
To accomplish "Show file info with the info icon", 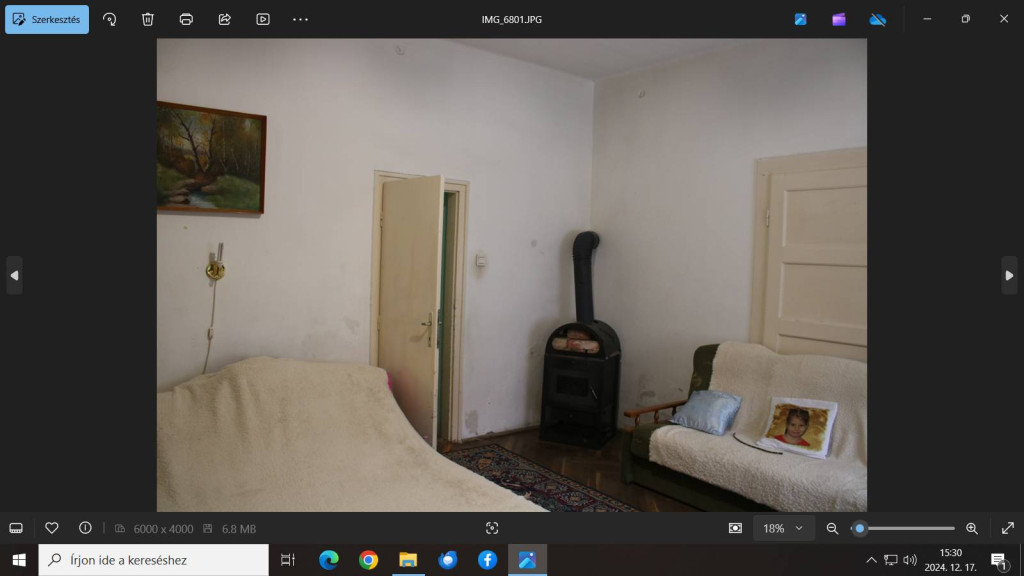I will pyautogui.click(x=85, y=528).
